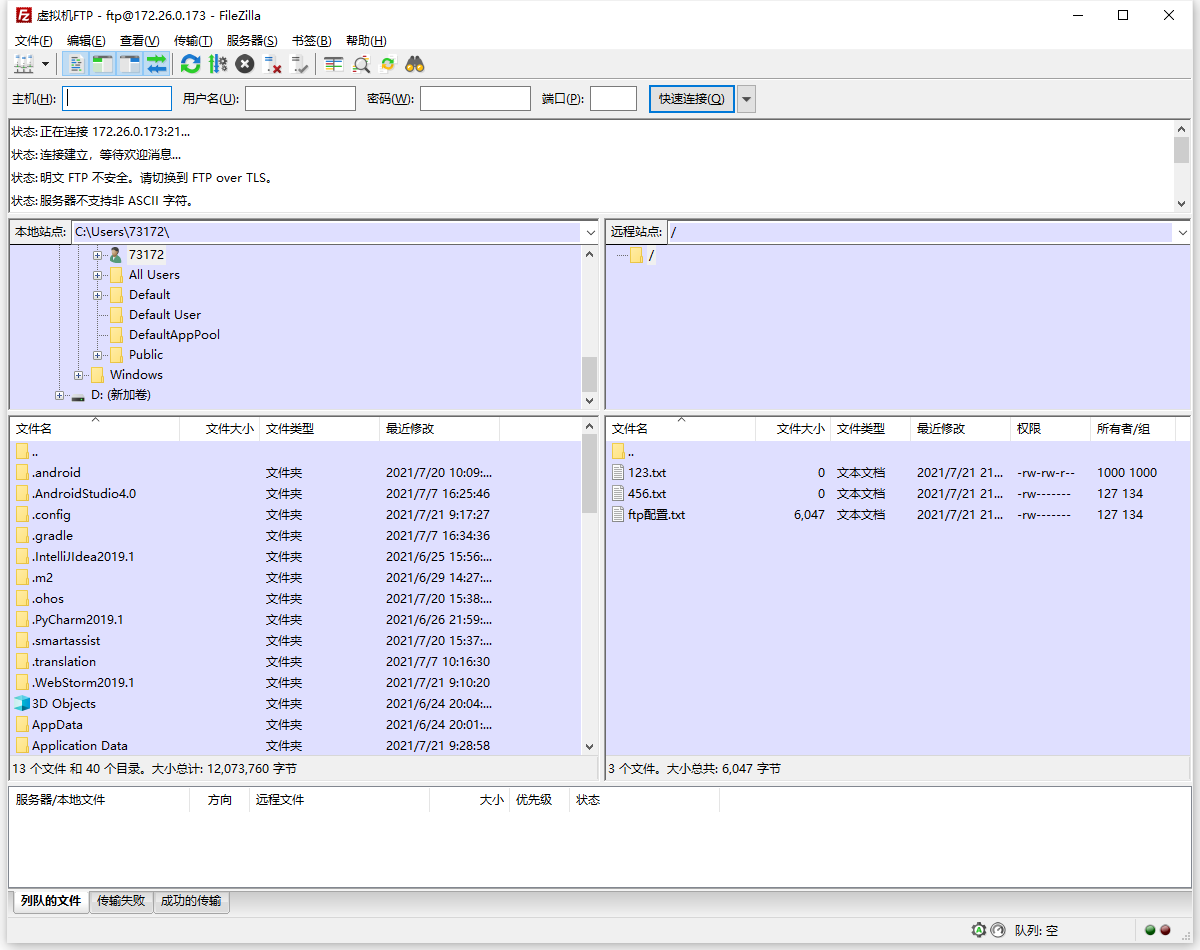1200x950 pixels.
Task: Toggle transfer queue display
Action: (156, 64)
